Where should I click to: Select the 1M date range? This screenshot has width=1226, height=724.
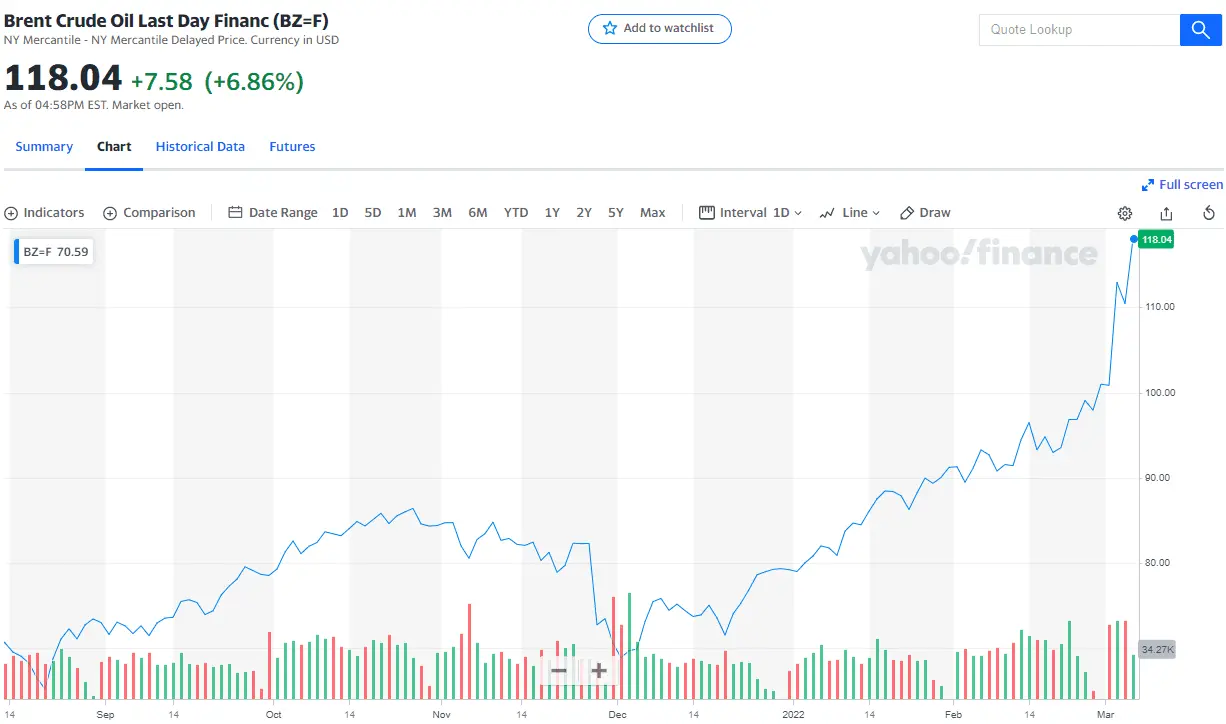[407, 213]
